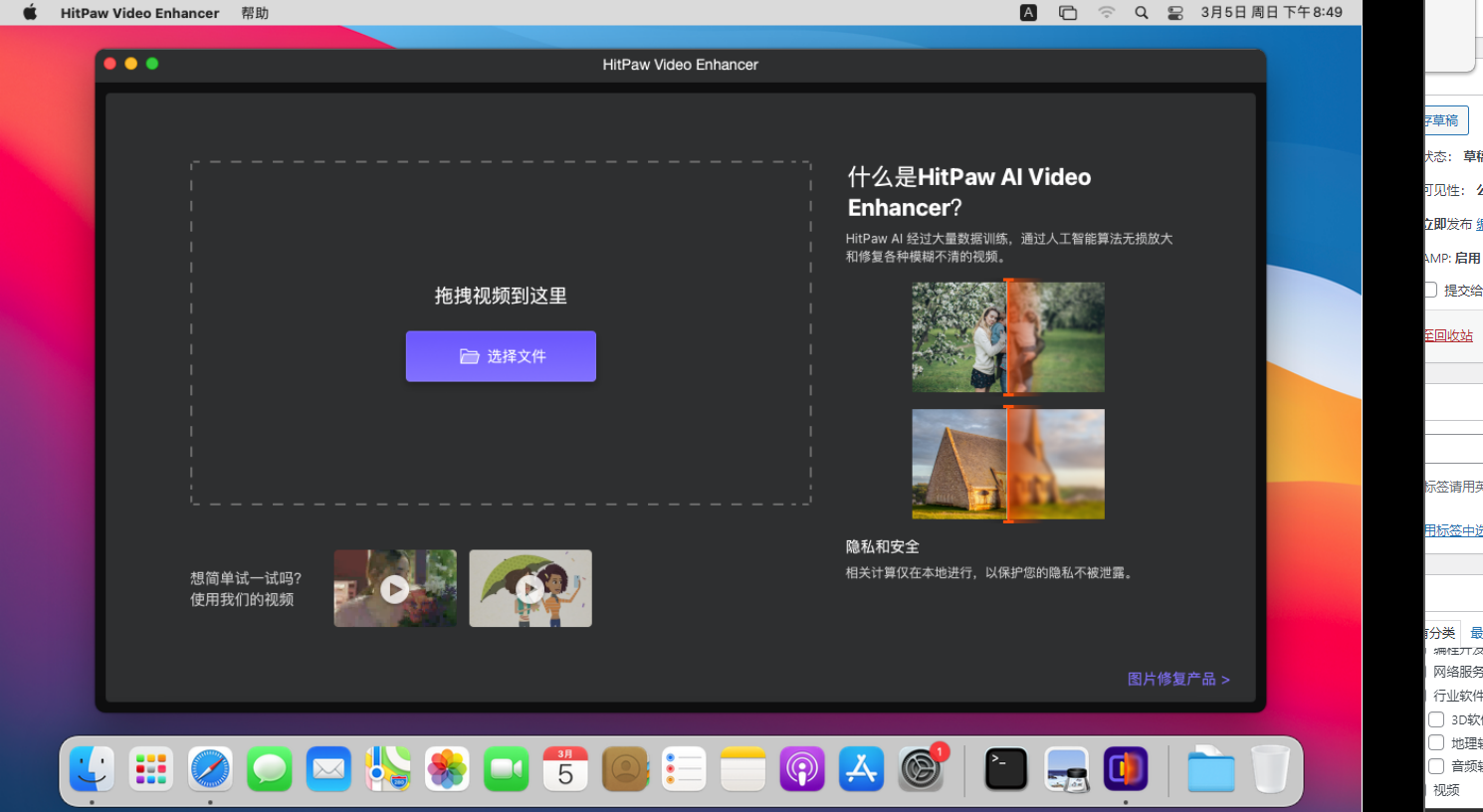Click the date and time 3月5日 周日
The height and width of the screenshot is (812, 1483).
tap(1271, 13)
